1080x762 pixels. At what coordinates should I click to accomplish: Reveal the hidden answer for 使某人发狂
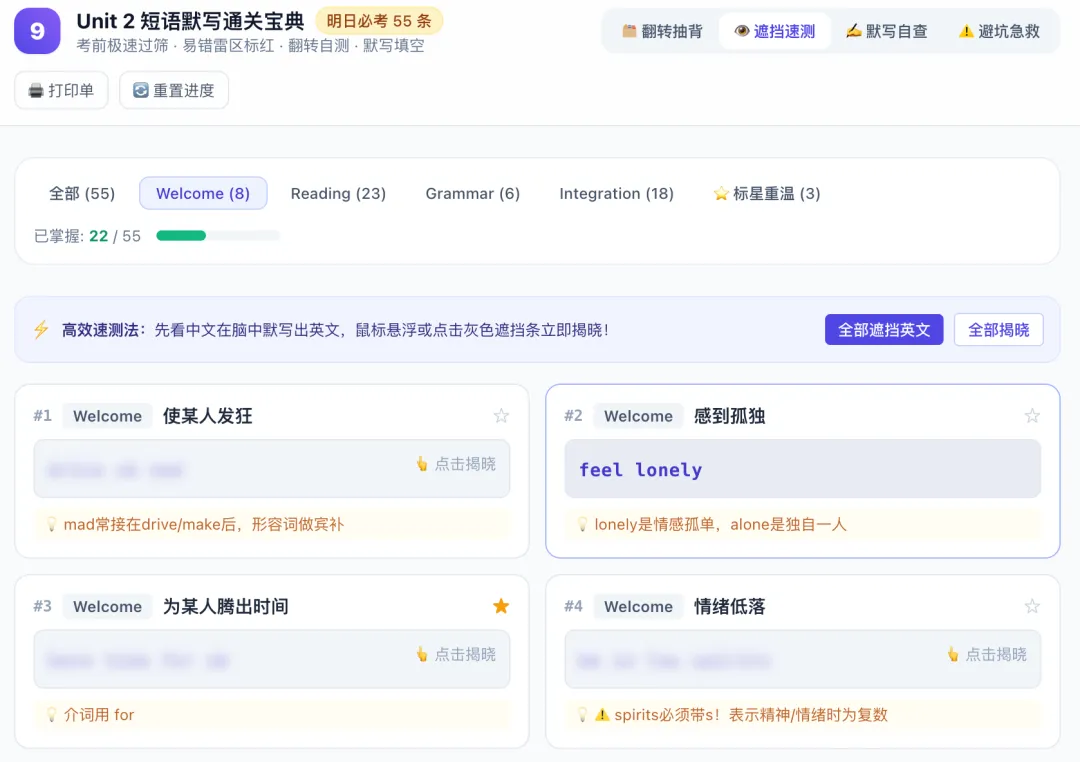click(x=272, y=468)
